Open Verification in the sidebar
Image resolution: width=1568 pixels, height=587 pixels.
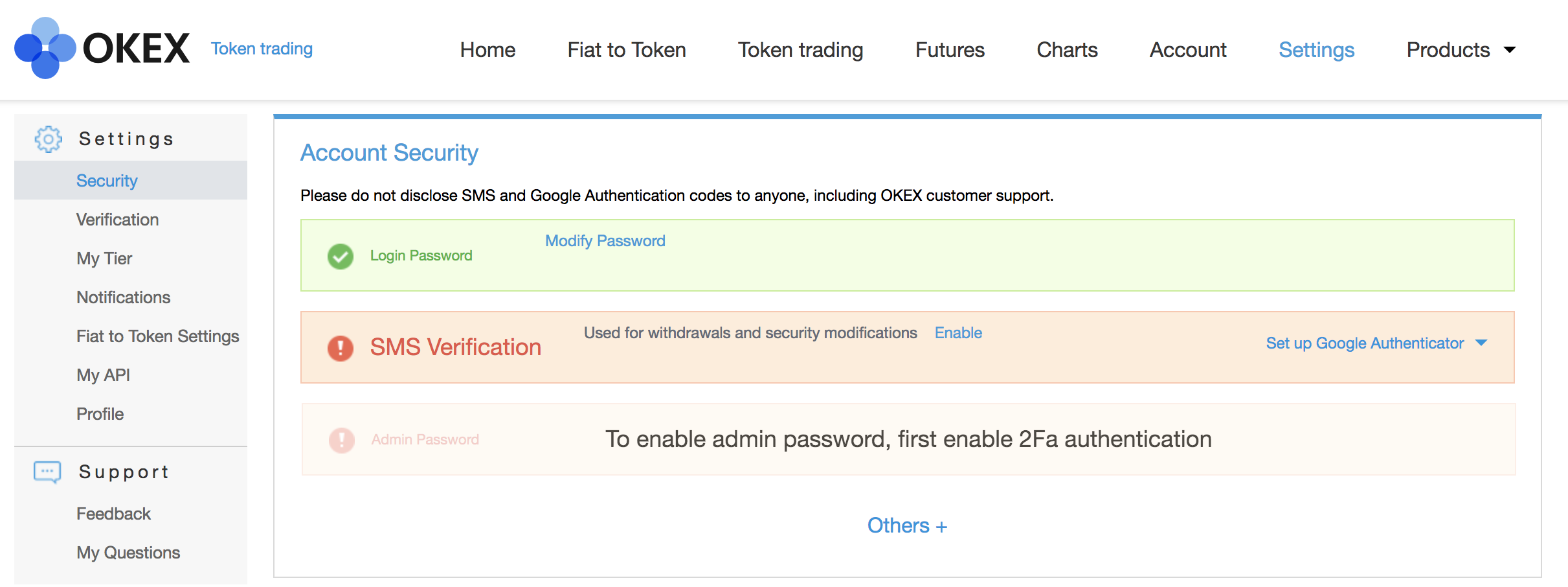click(x=117, y=220)
